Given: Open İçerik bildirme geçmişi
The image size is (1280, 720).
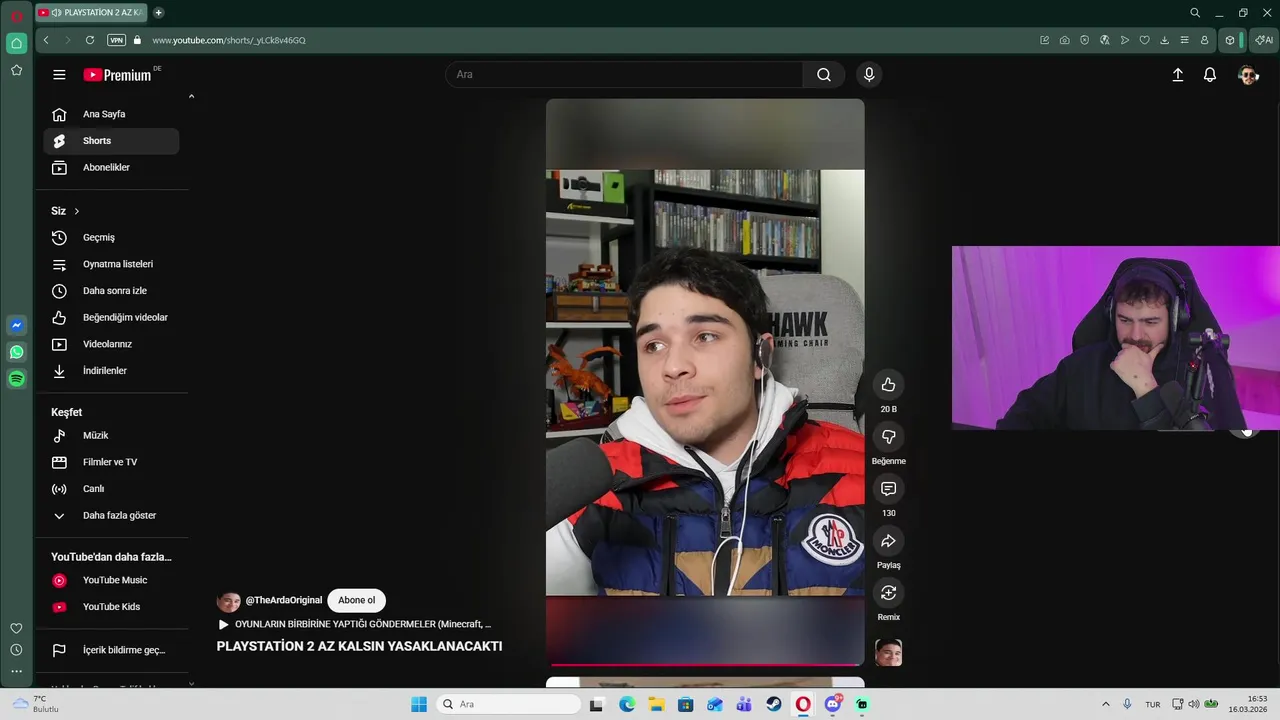Looking at the screenshot, I should [x=111, y=650].
